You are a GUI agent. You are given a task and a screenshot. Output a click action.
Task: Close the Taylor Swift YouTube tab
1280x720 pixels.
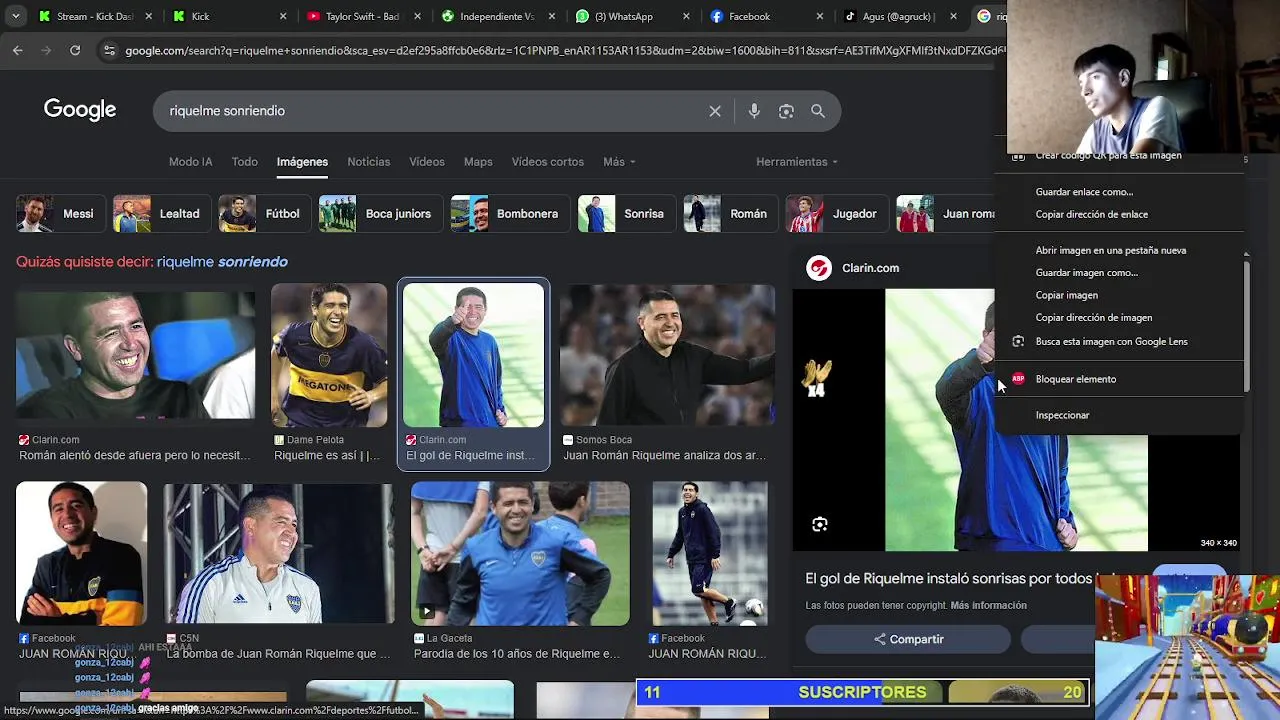point(418,16)
